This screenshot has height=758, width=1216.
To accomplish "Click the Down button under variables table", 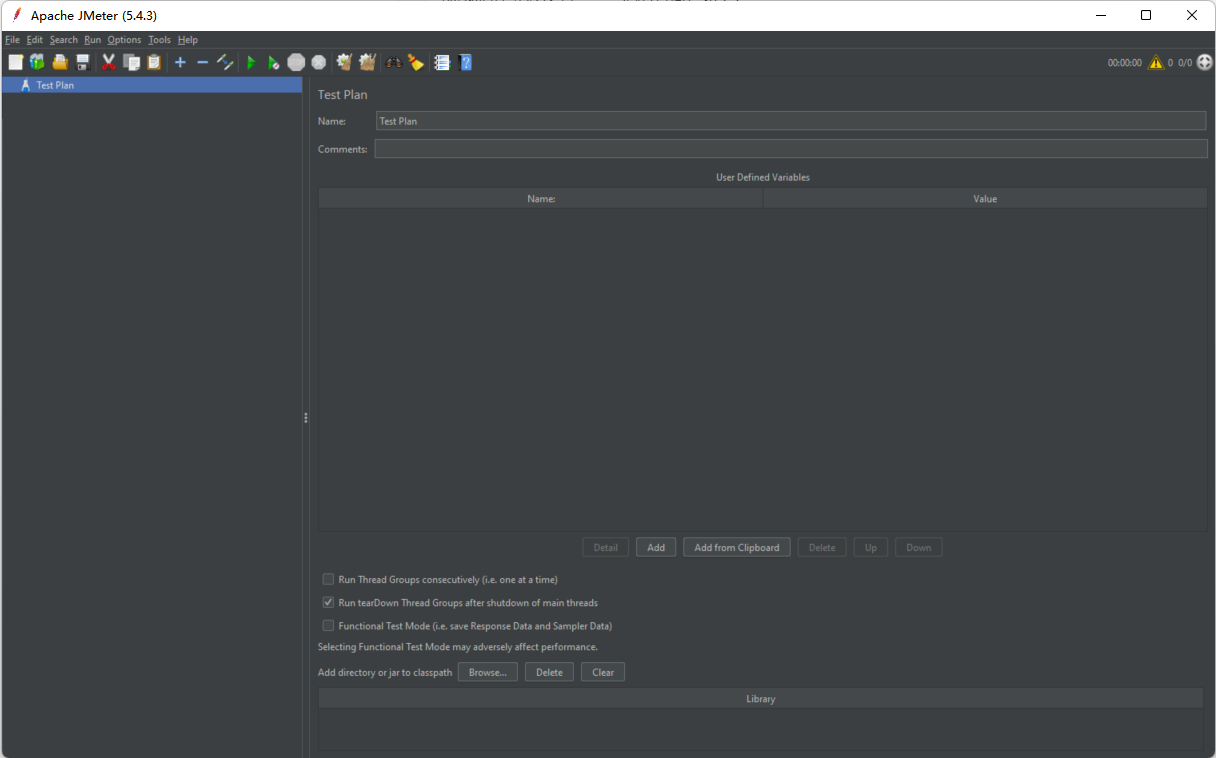I will (919, 547).
